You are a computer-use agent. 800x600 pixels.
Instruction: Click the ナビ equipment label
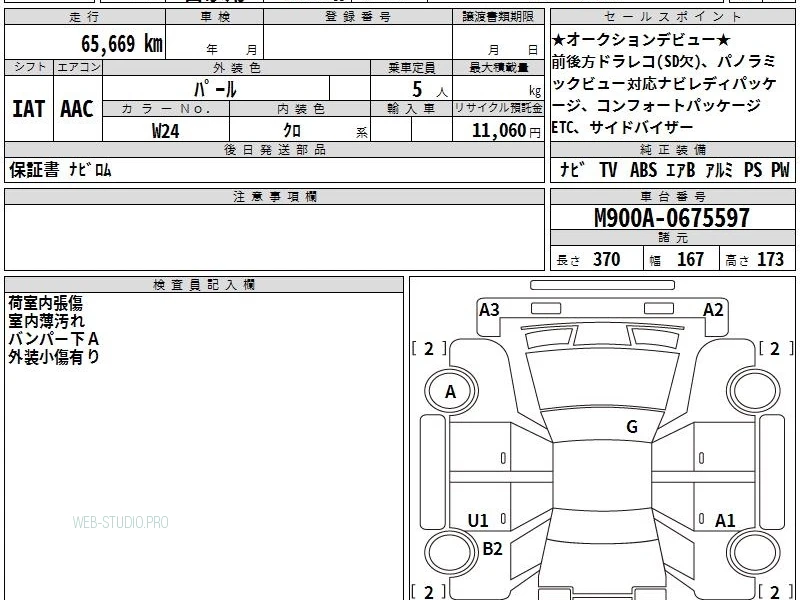point(572,170)
